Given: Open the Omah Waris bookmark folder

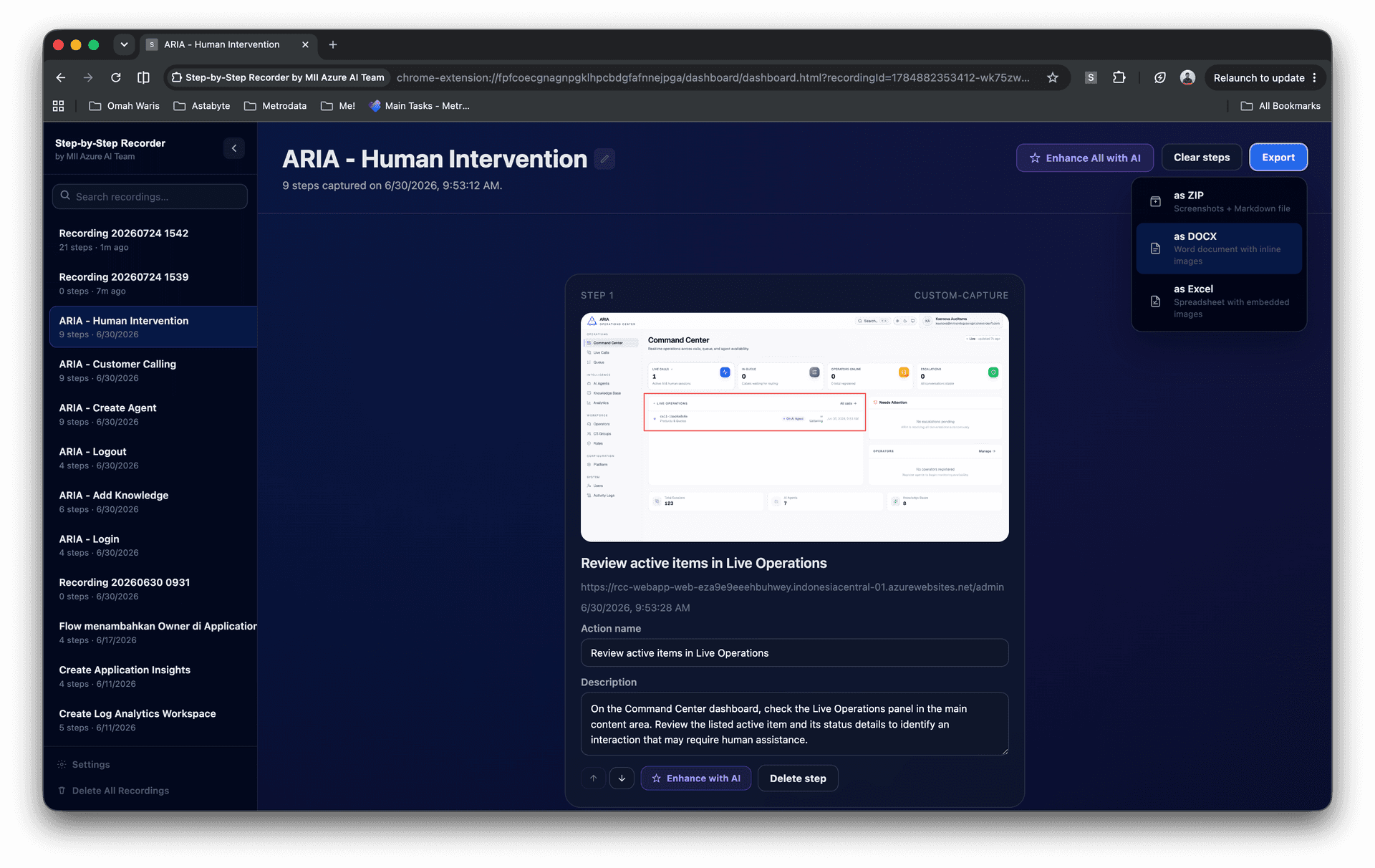Looking at the screenshot, I should click(x=124, y=106).
